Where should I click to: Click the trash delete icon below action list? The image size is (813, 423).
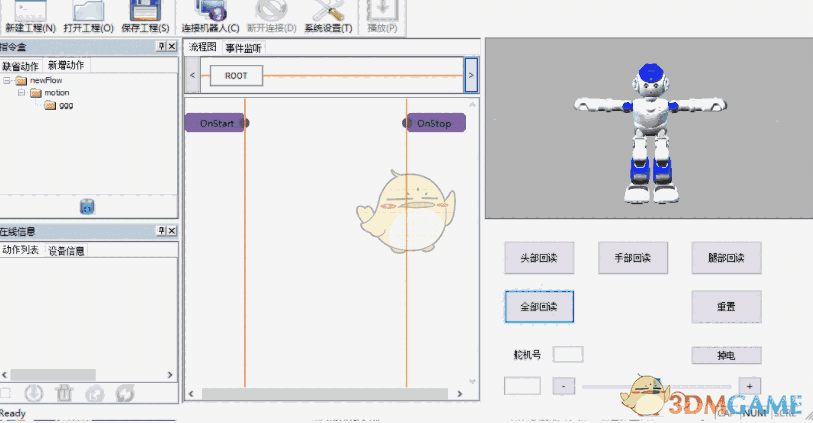pyautogui.click(x=64, y=393)
